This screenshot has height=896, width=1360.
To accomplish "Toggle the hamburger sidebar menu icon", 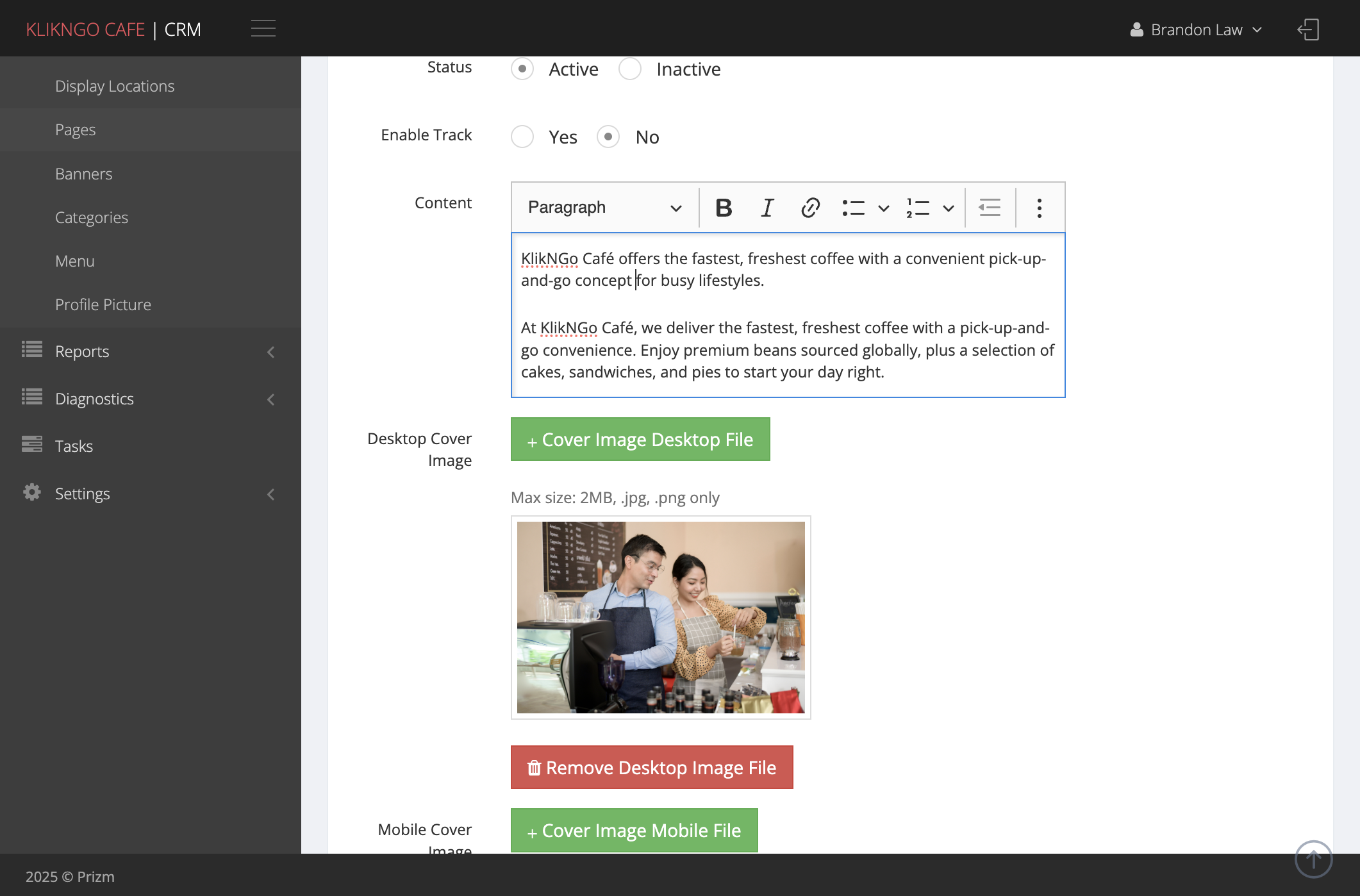I will coord(263,29).
